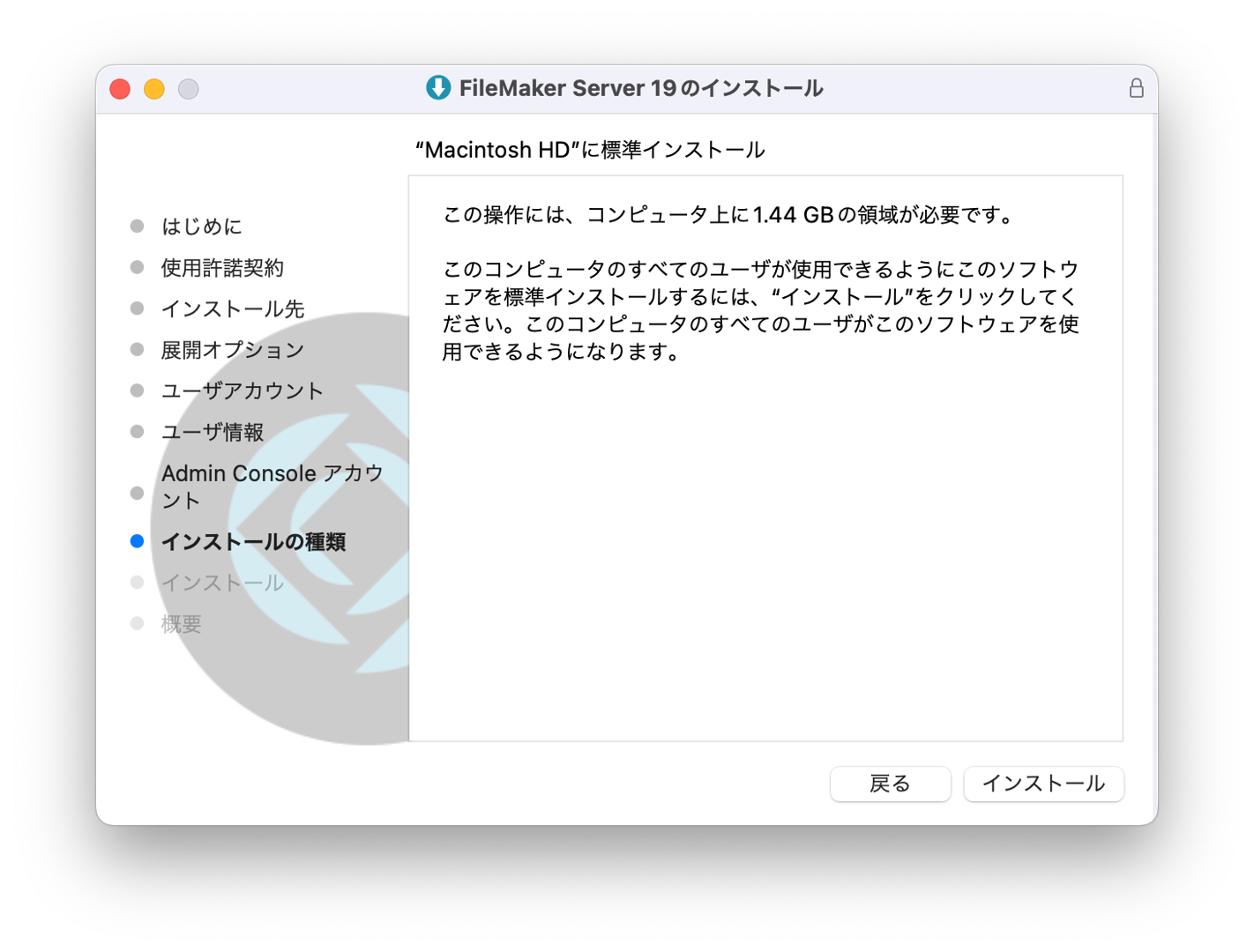Select the はじめに step in the sidebar
This screenshot has height=952, width=1254.
(201, 227)
